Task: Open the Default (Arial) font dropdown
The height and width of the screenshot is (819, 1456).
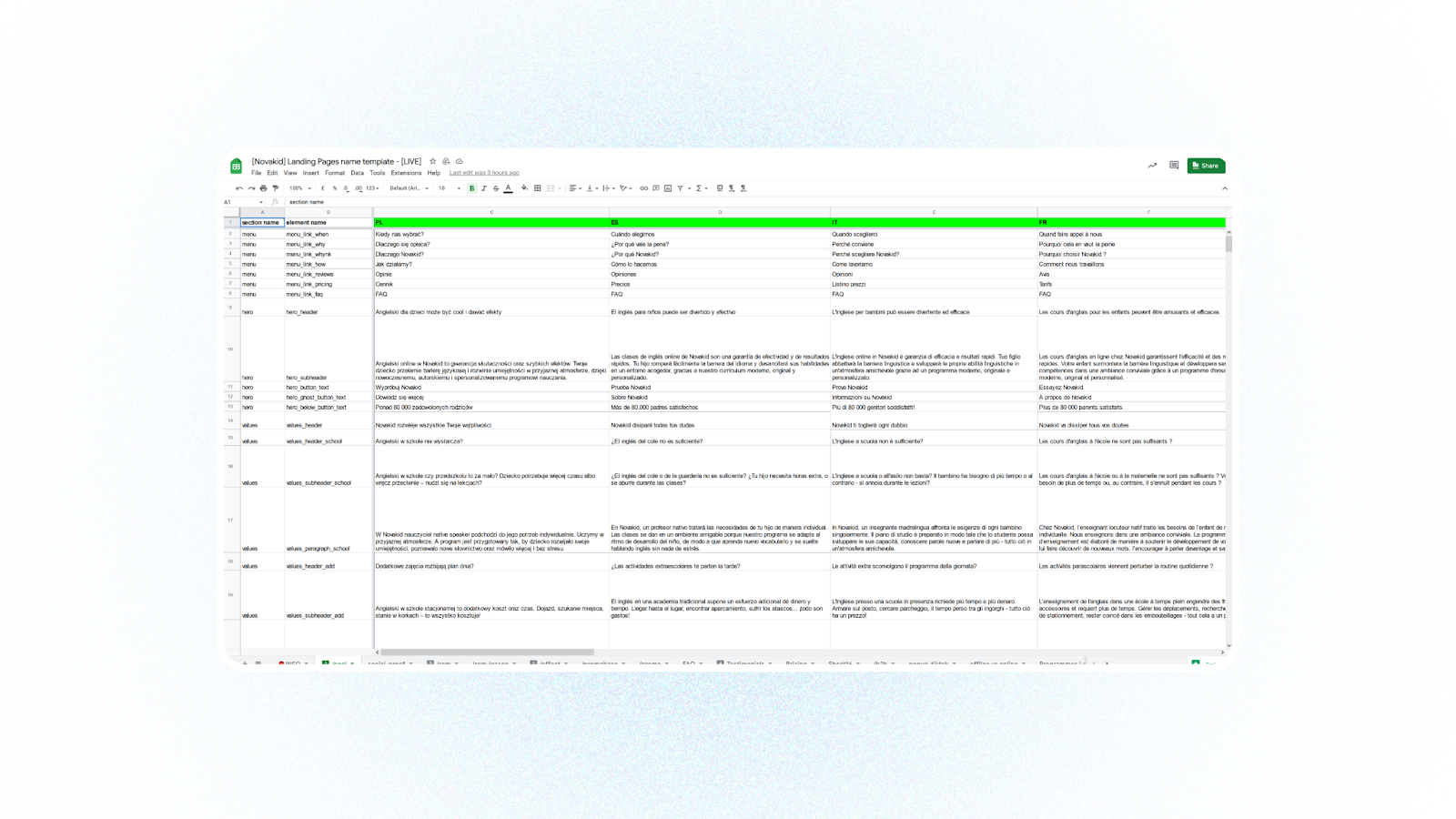Action: click(x=409, y=188)
